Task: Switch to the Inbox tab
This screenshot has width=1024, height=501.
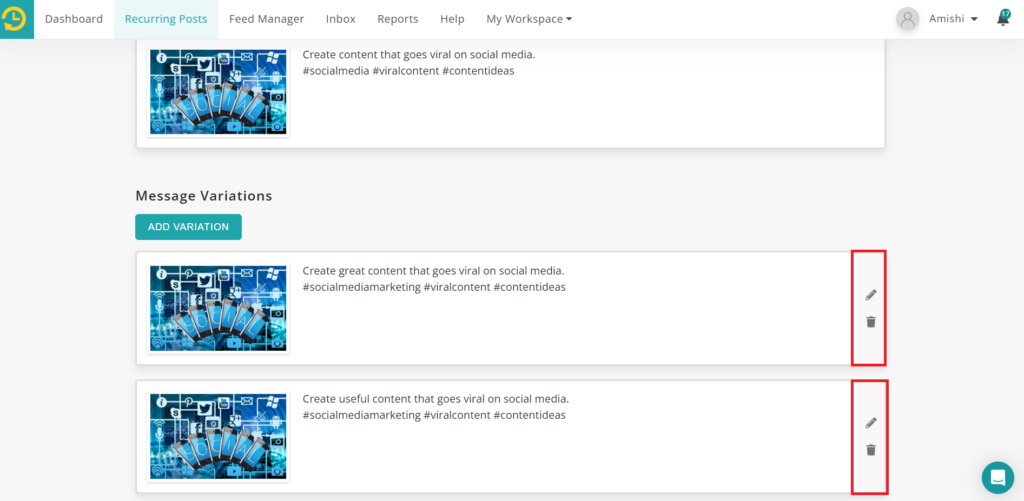Action: (341, 19)
